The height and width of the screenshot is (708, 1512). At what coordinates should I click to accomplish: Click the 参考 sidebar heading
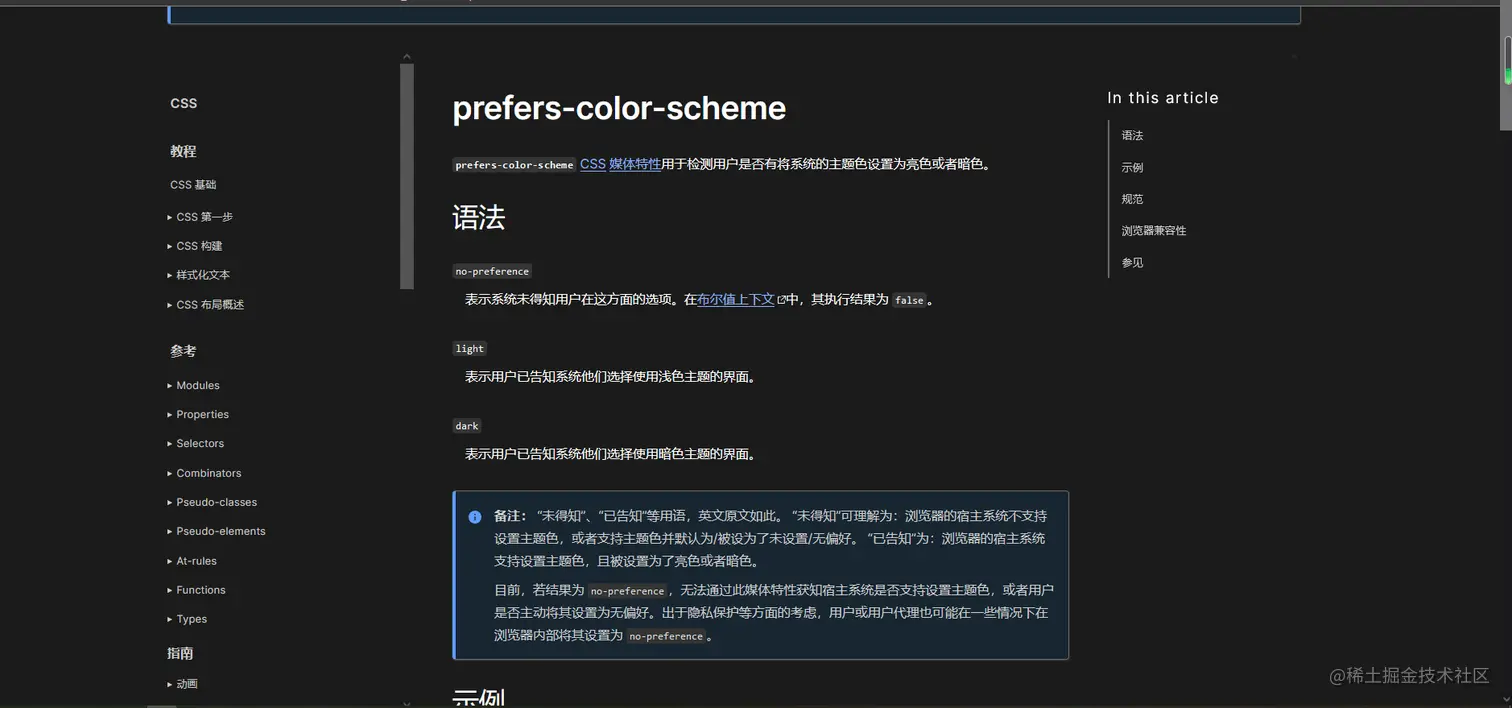click(x=183, y=352)
